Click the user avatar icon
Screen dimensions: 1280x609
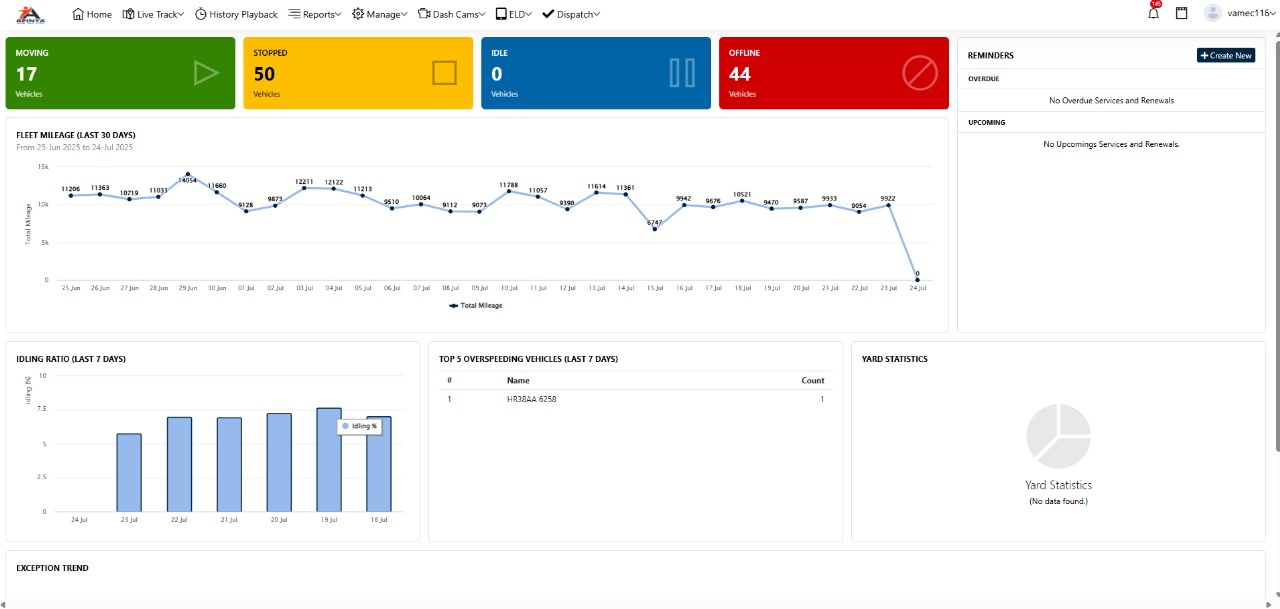(1213, 14)
